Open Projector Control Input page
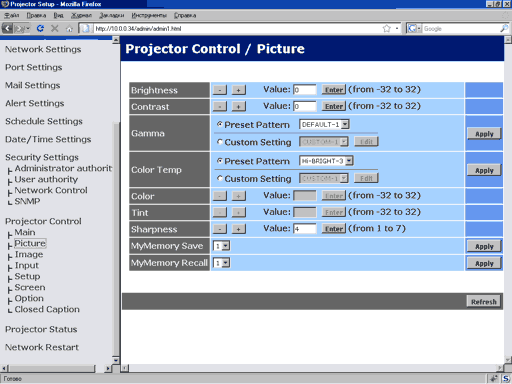This screenshot has height=384, width=512. pos(27,265)
